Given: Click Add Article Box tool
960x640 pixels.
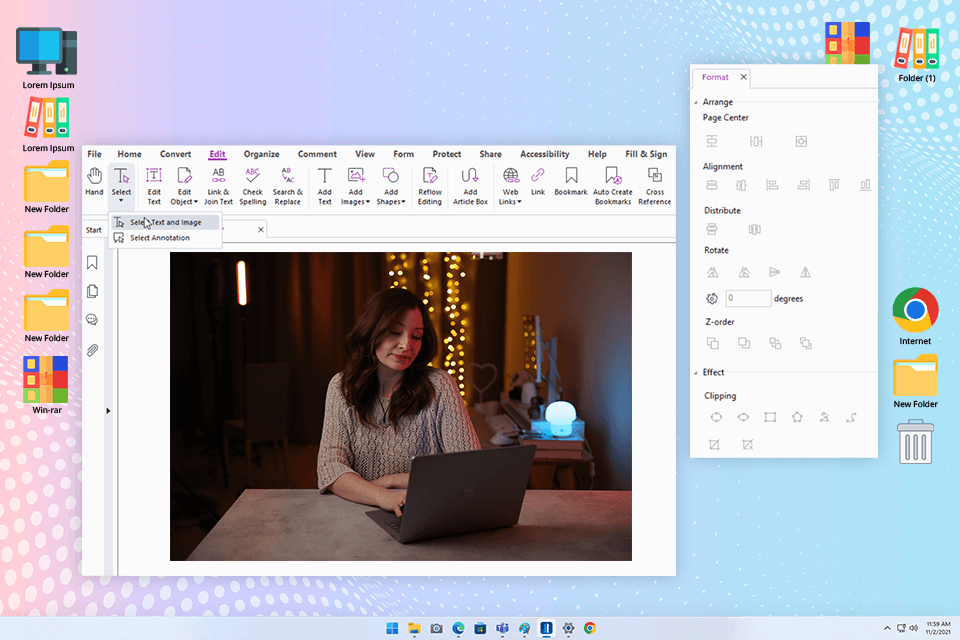Looking at the screenshot, I should coord(470,186).
